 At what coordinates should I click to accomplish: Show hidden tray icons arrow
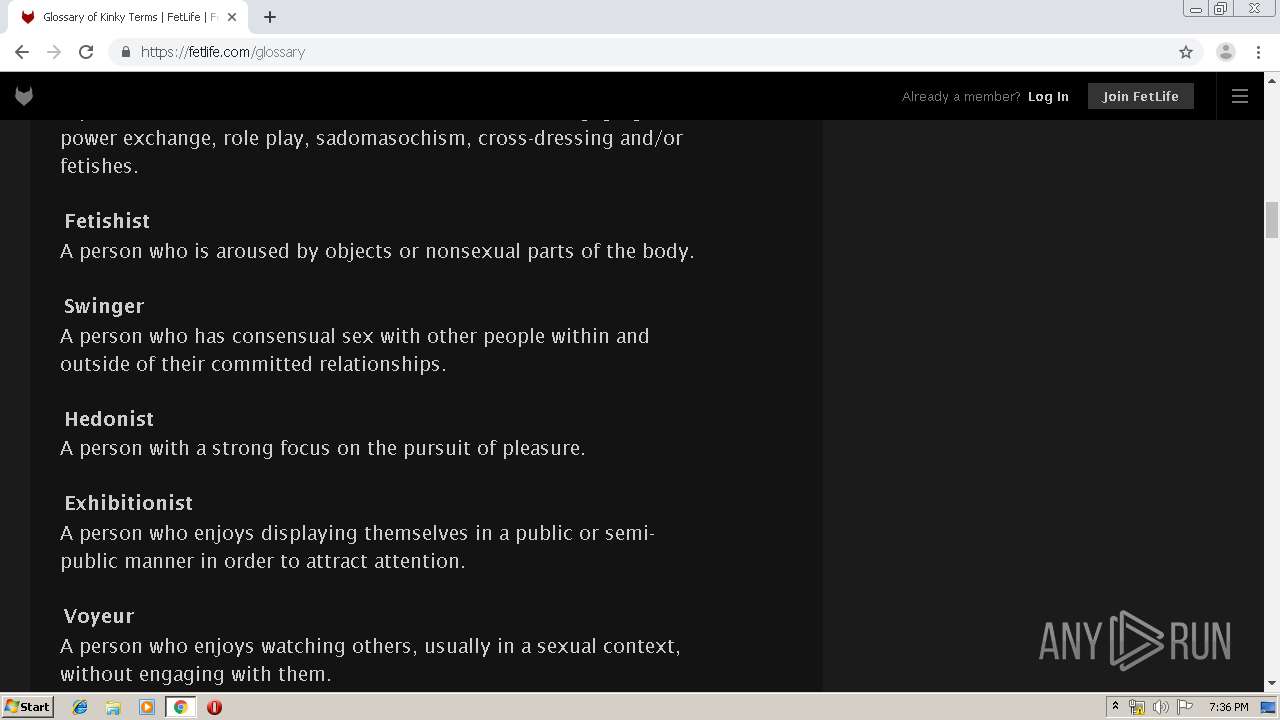[1115, 707]
